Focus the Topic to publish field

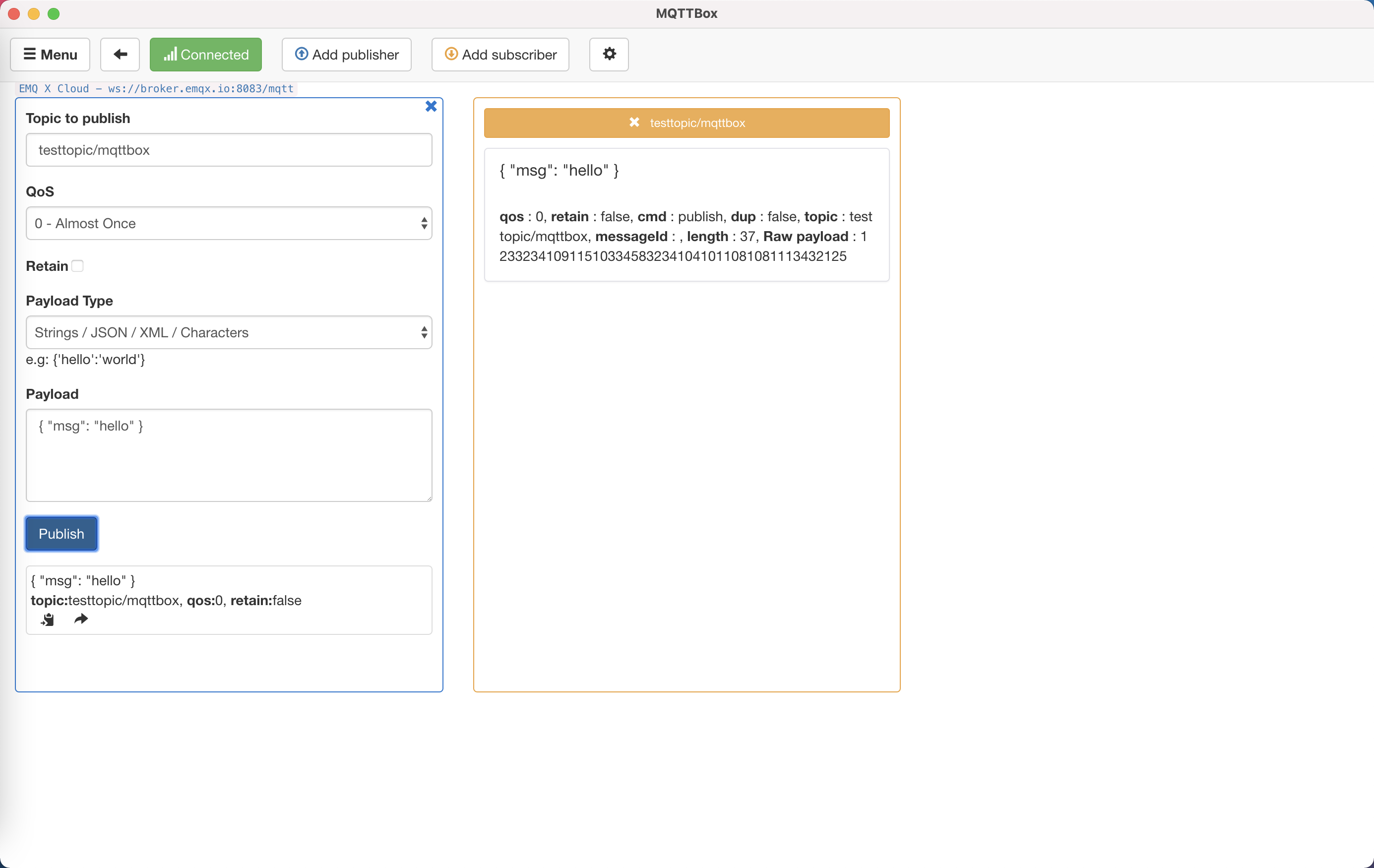click(x=229, y=150)
